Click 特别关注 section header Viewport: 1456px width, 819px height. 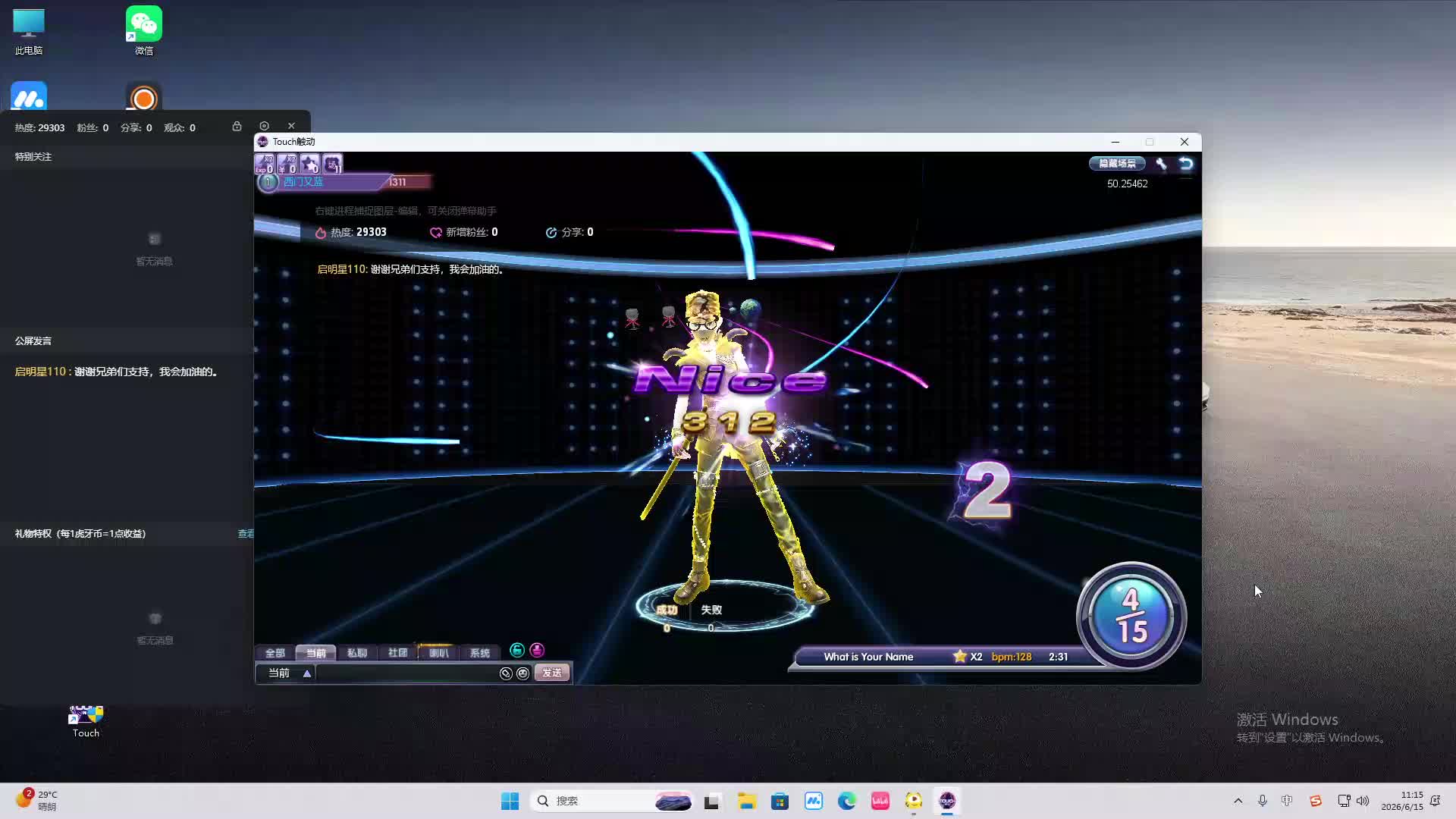33,157
